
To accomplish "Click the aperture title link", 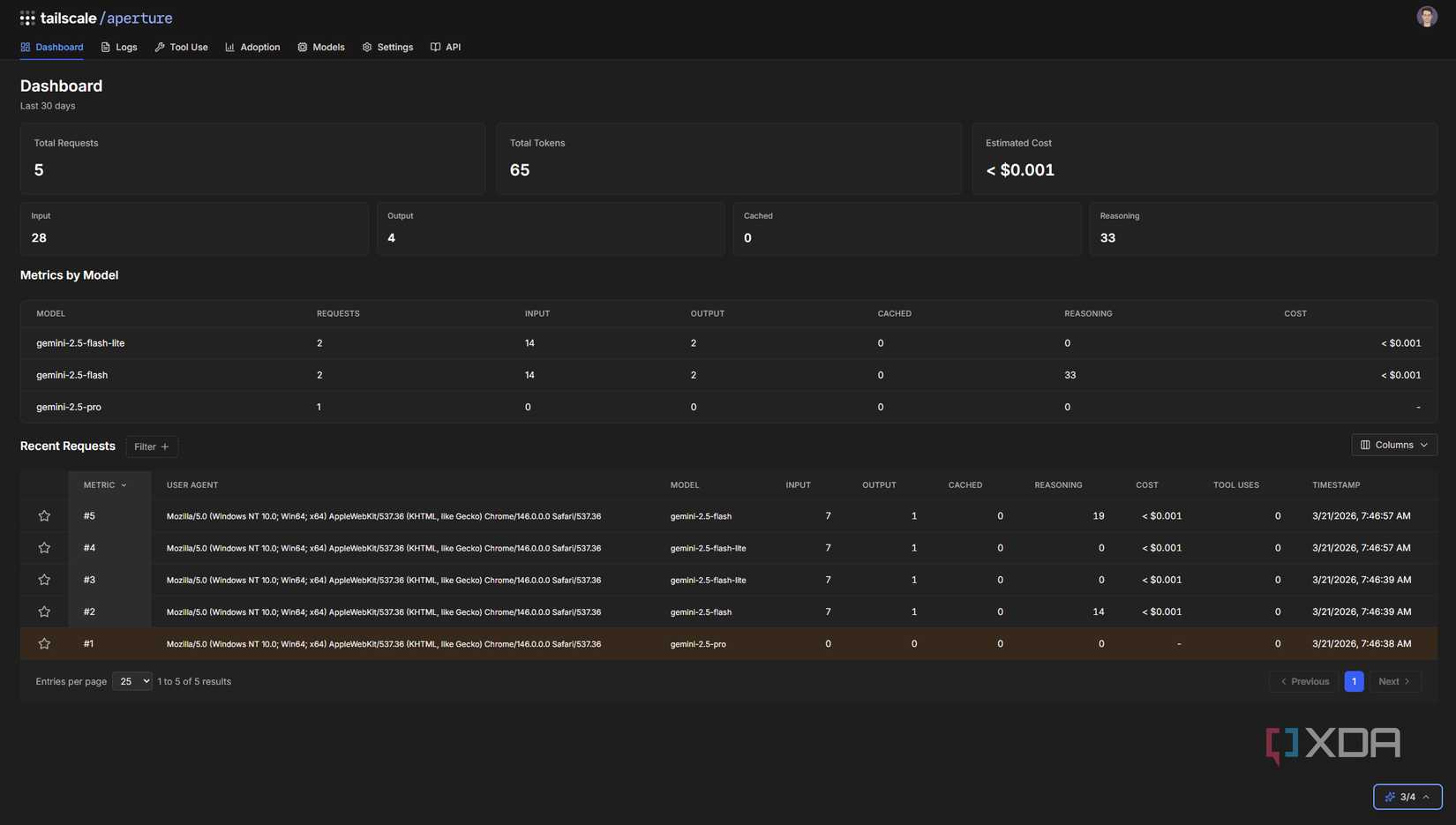I will coord(139,18).
